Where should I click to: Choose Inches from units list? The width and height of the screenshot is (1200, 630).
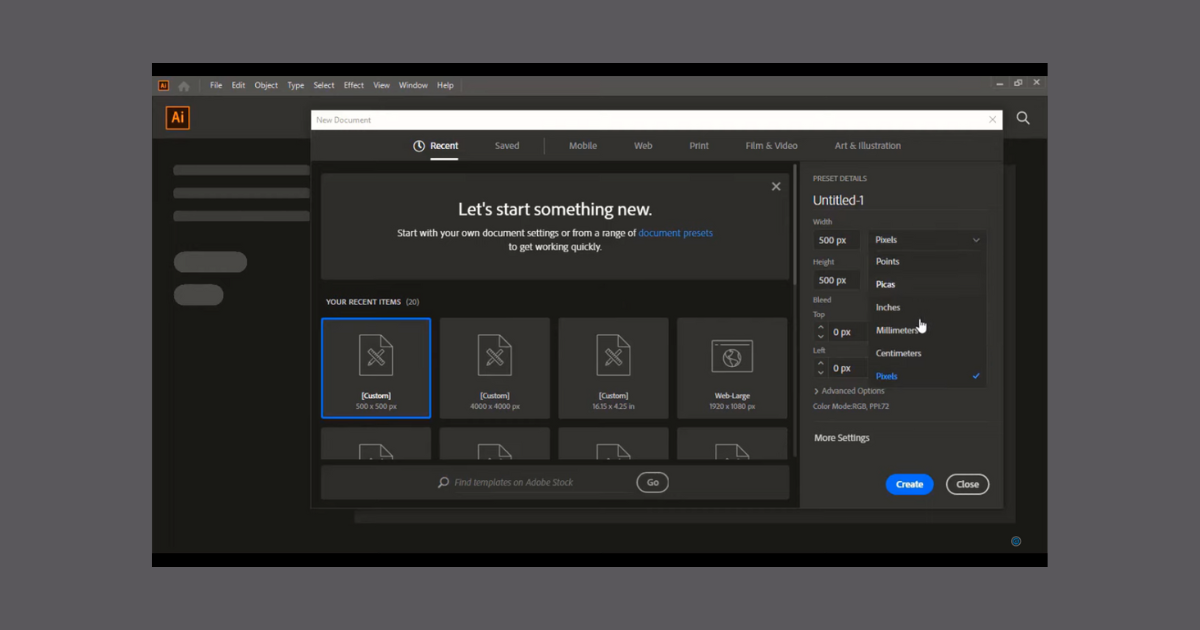(927, 308)
